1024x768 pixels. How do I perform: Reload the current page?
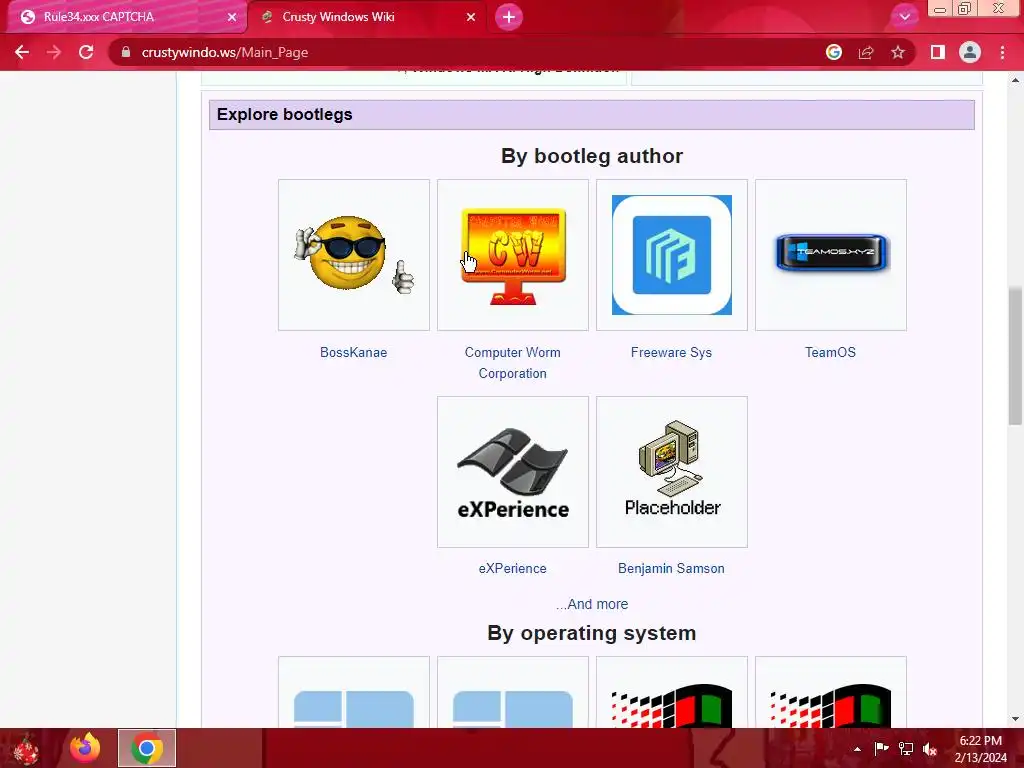tap(86, 52)
